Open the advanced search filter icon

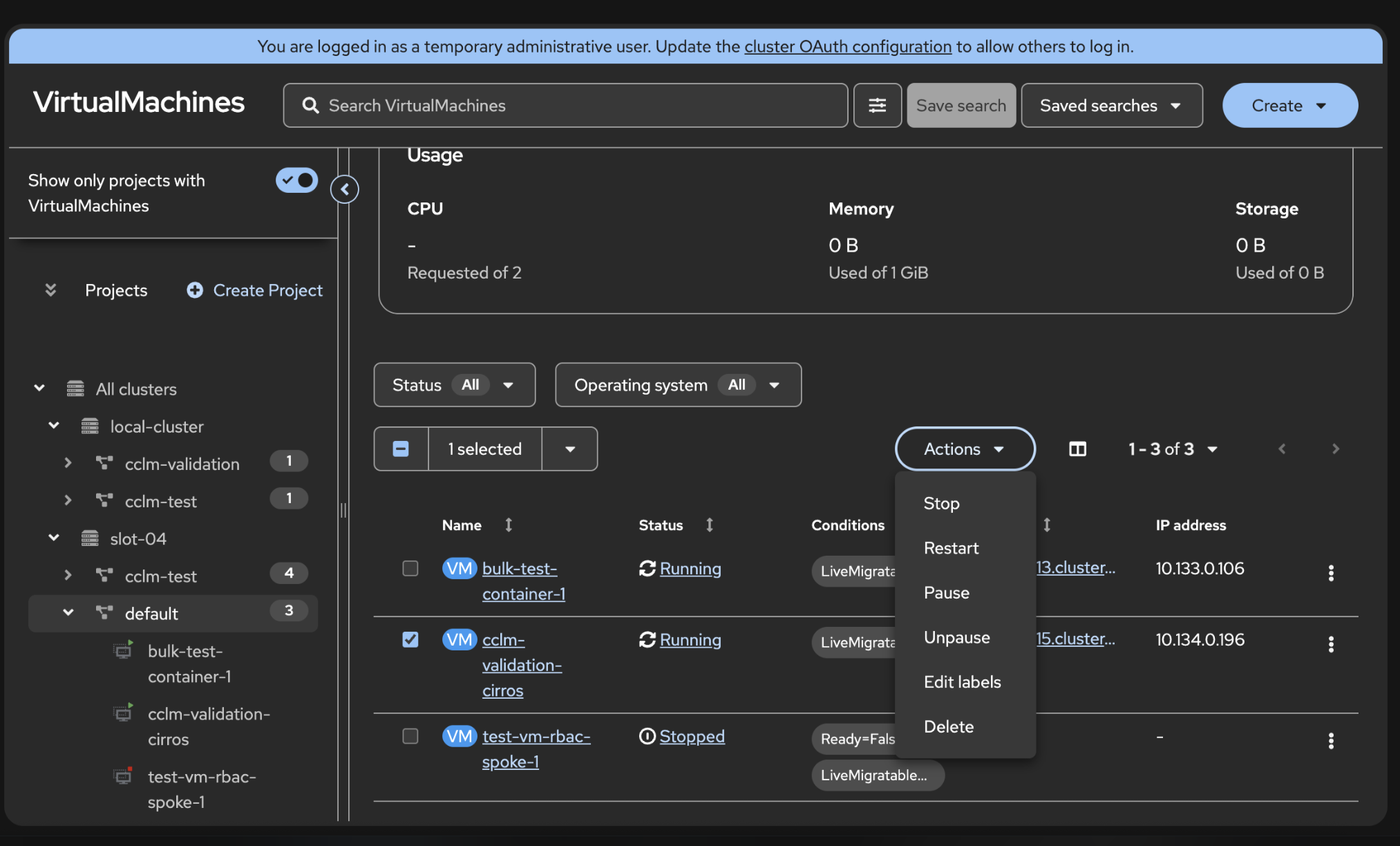[x=877, y=105]
